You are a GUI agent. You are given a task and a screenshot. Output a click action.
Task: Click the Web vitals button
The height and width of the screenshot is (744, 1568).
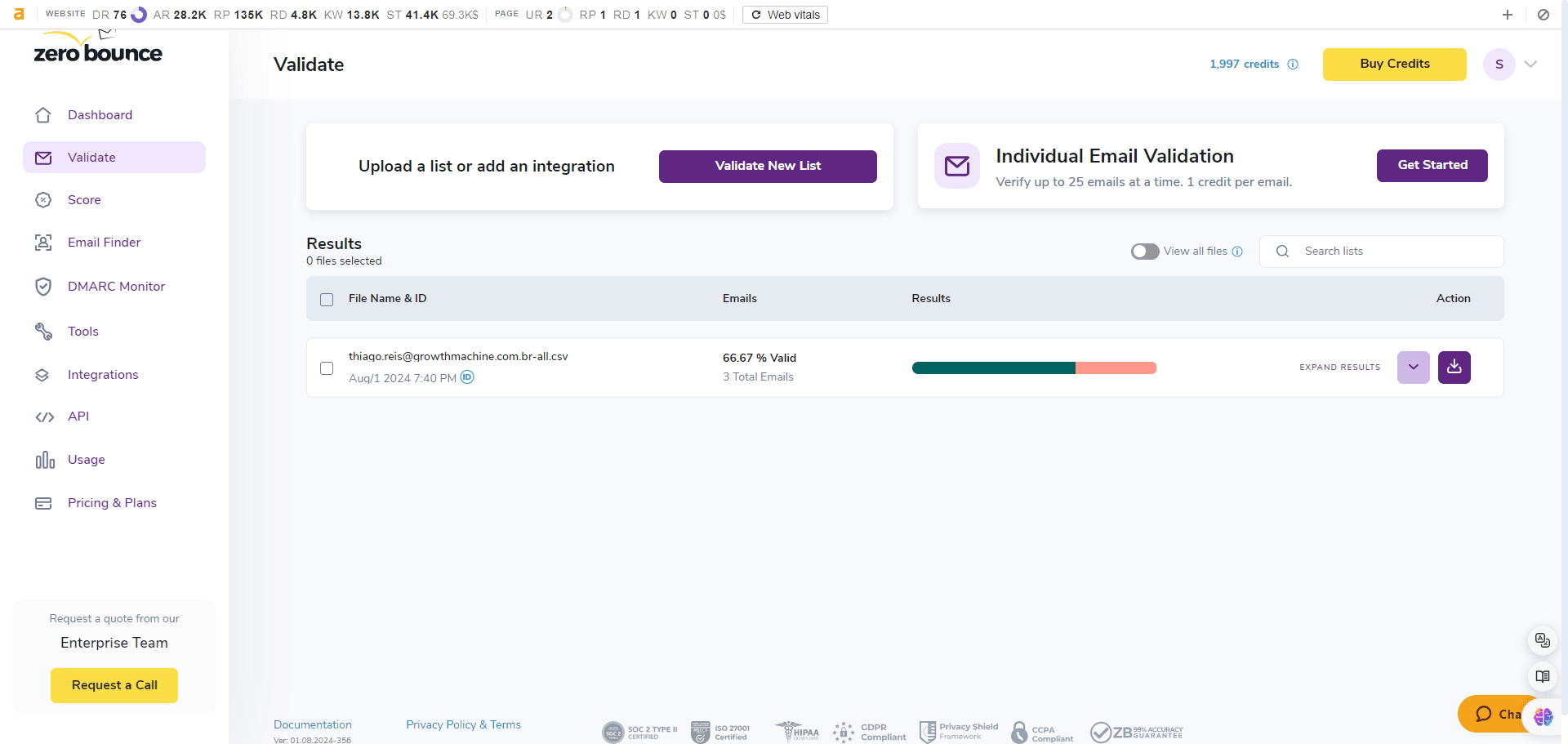pyautogui.click(x=785, y=15)
